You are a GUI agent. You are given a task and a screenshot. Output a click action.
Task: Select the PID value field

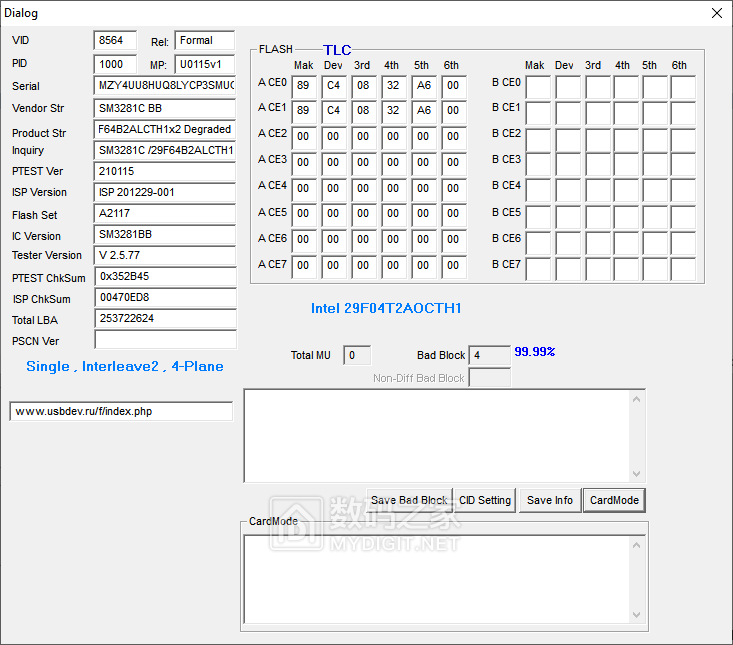pyautogui.click(x=115, y=63)
